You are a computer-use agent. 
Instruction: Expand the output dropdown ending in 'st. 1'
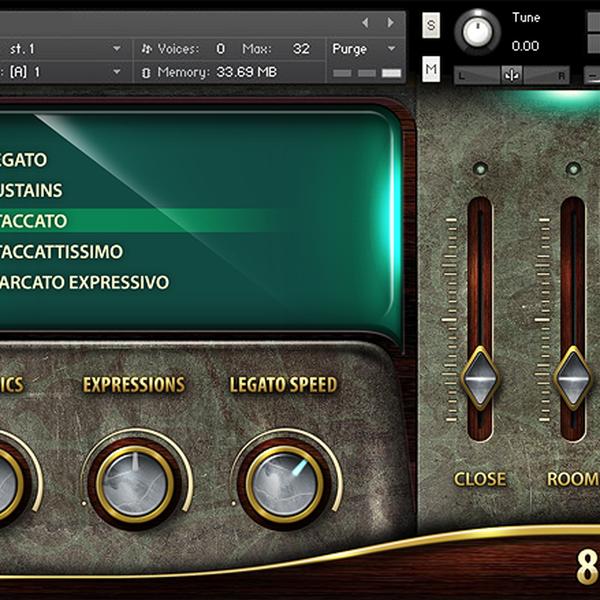pos(117,48)
